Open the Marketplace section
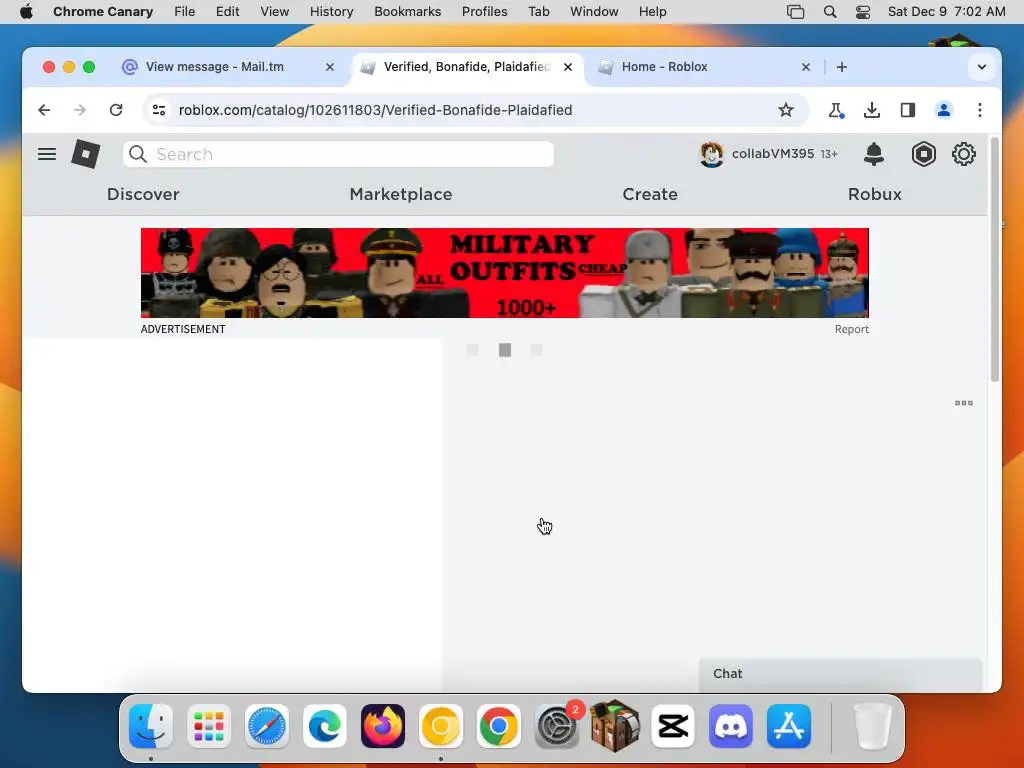Viewport: 1024px width, 768px height. click(401, 194)
